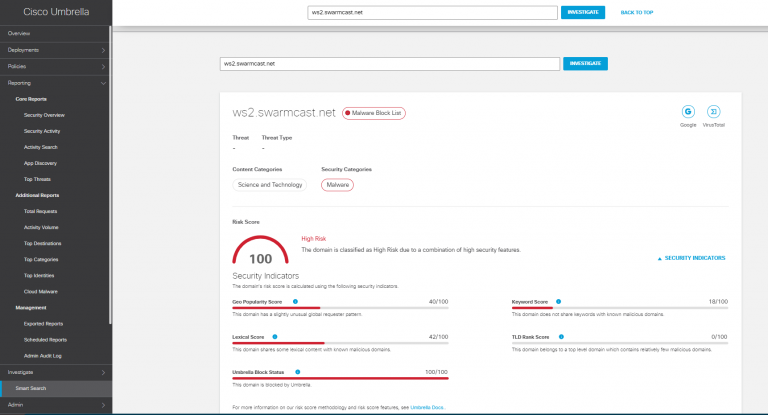Click the Malware Block List badge
768x415 pixels.
(x=374, y=113)
